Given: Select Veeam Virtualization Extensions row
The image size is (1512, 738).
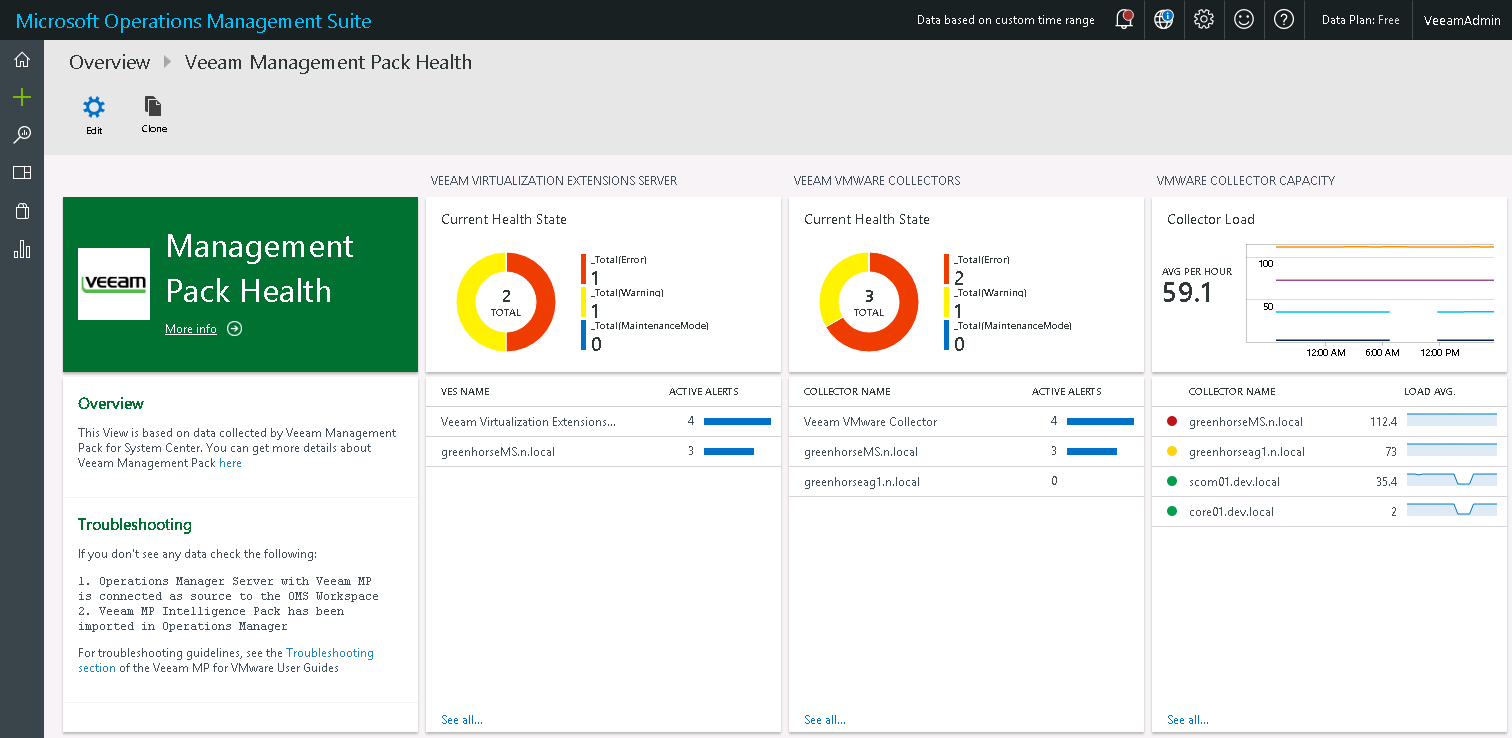Looking at the screenshot, I should click(603, 422).
